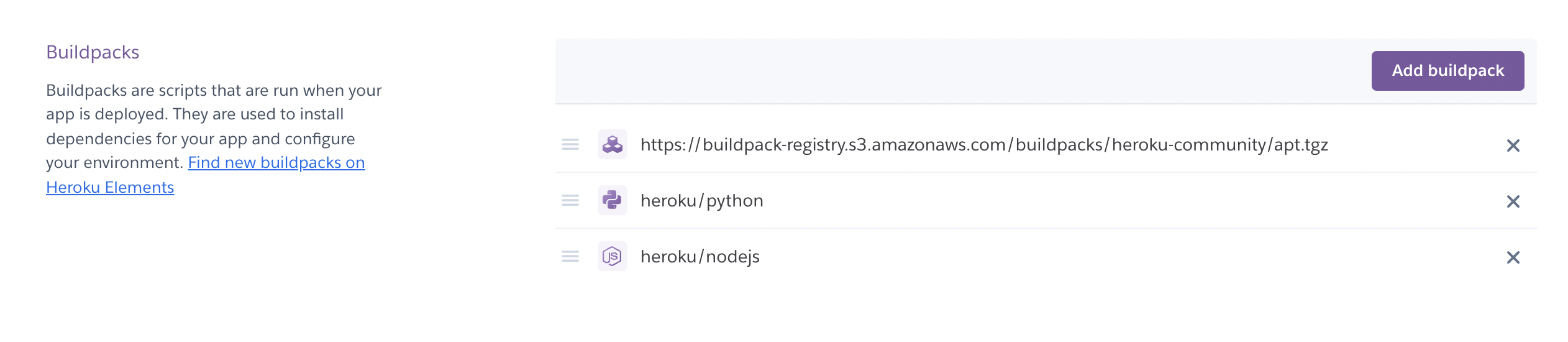Image resolution: width=1568 pixels, height=342 pixels.
Task: Remove the heroku/python buildpack
Action: 1513,201
